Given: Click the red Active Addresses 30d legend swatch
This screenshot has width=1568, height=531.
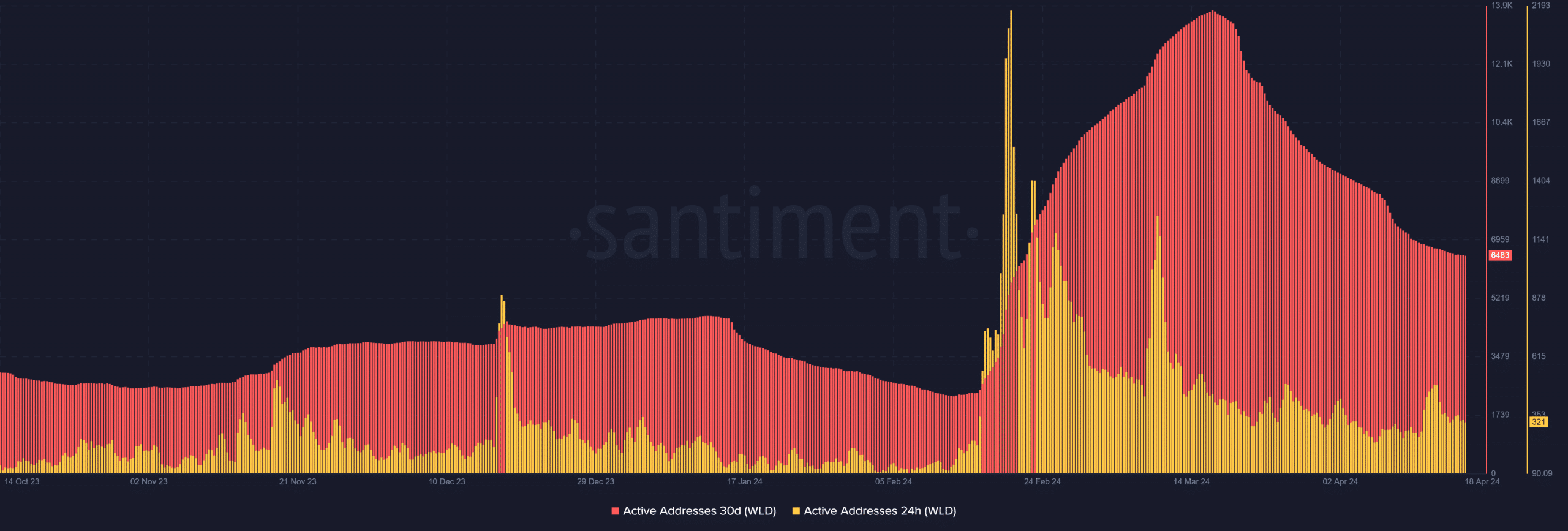Looking at the screenshot, I should (x=615, y=511).
